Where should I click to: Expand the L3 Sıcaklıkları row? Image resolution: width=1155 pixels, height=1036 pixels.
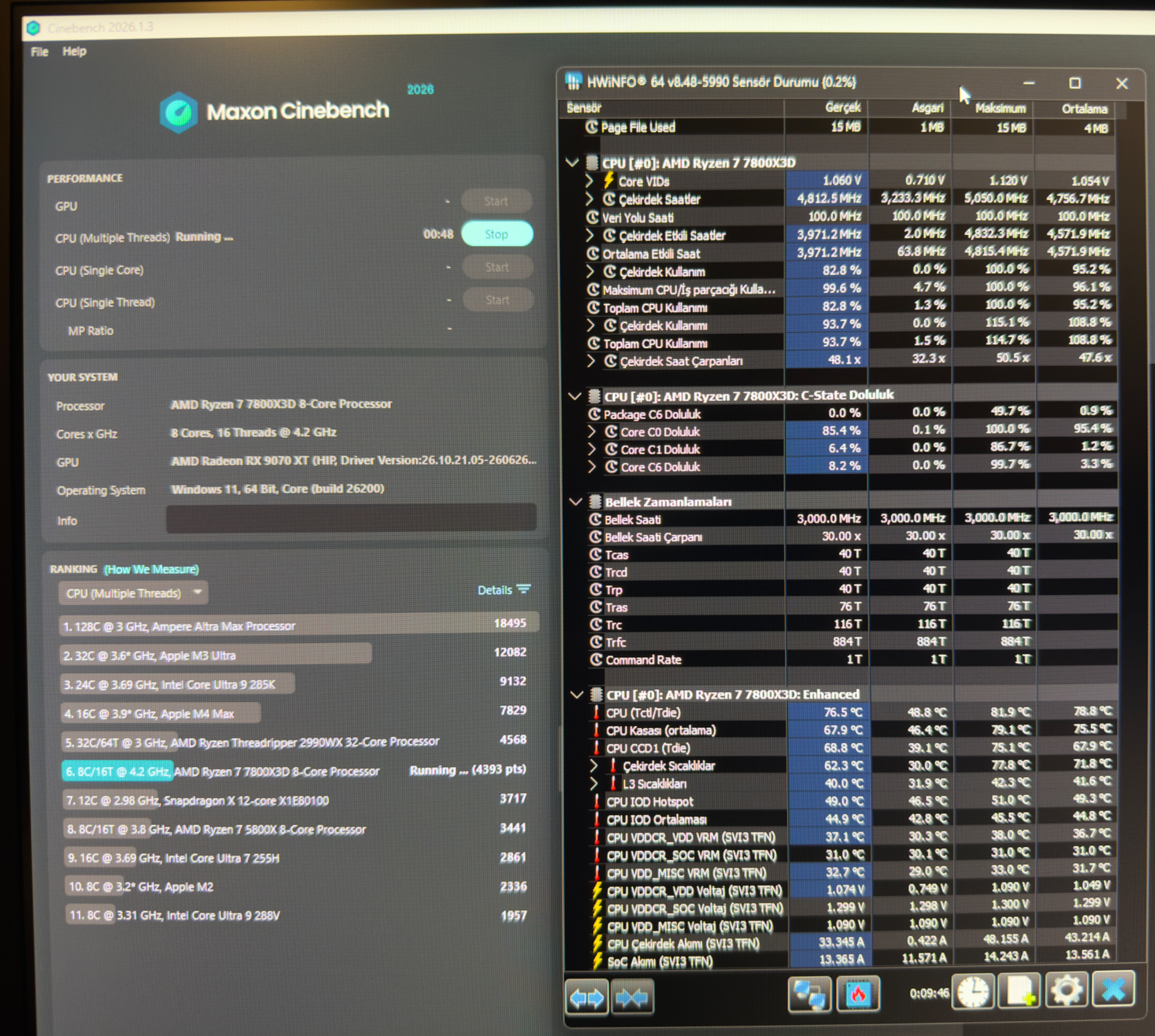594,784
